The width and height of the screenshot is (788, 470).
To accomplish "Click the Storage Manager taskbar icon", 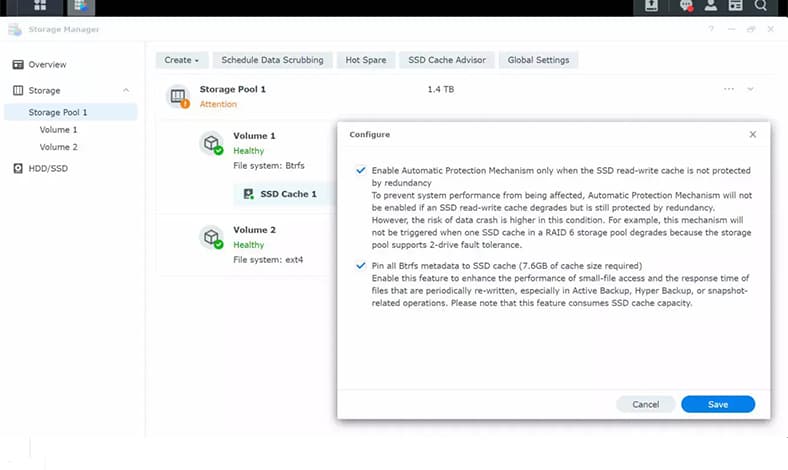I will pyautogui.click(x=80, y=6).
